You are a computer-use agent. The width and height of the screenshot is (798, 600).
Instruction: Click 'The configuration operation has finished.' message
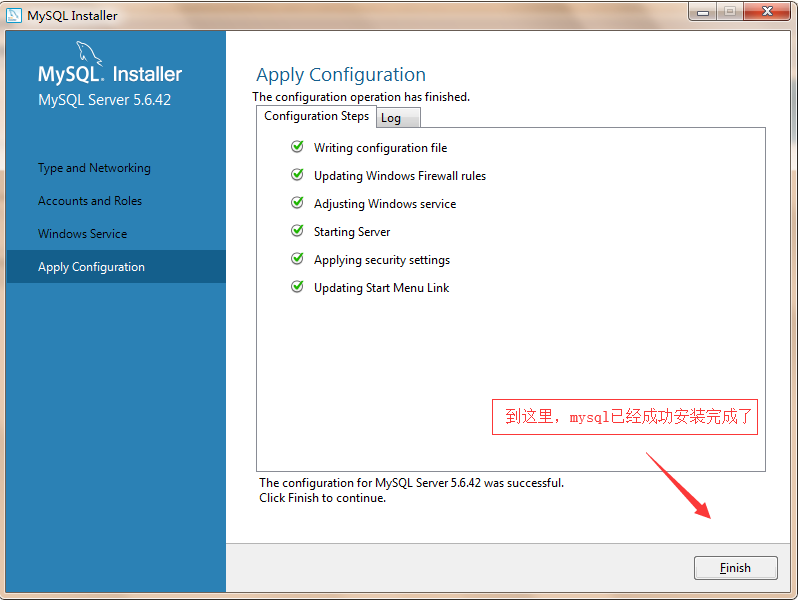pos(361,97)
